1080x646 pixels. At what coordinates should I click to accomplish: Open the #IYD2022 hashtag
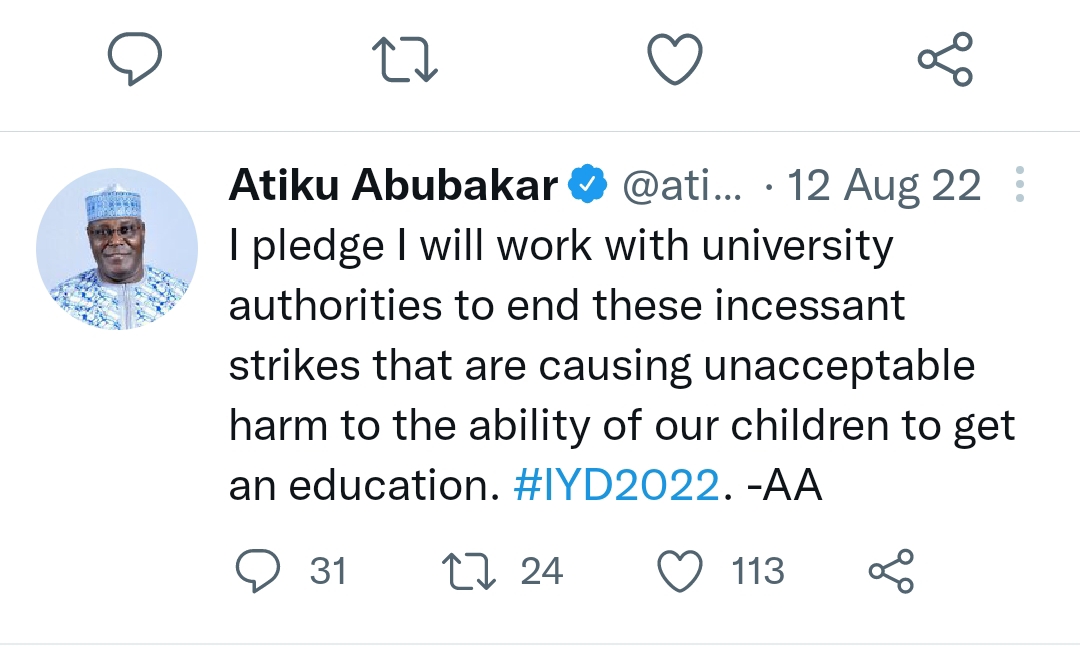pos(616,486)
